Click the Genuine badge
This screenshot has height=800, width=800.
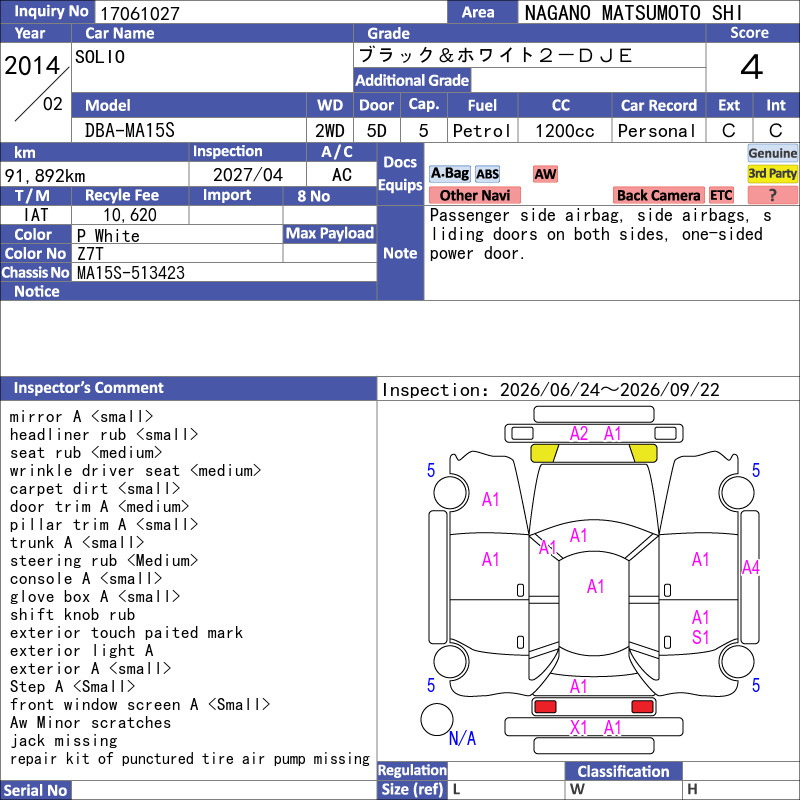772,153
